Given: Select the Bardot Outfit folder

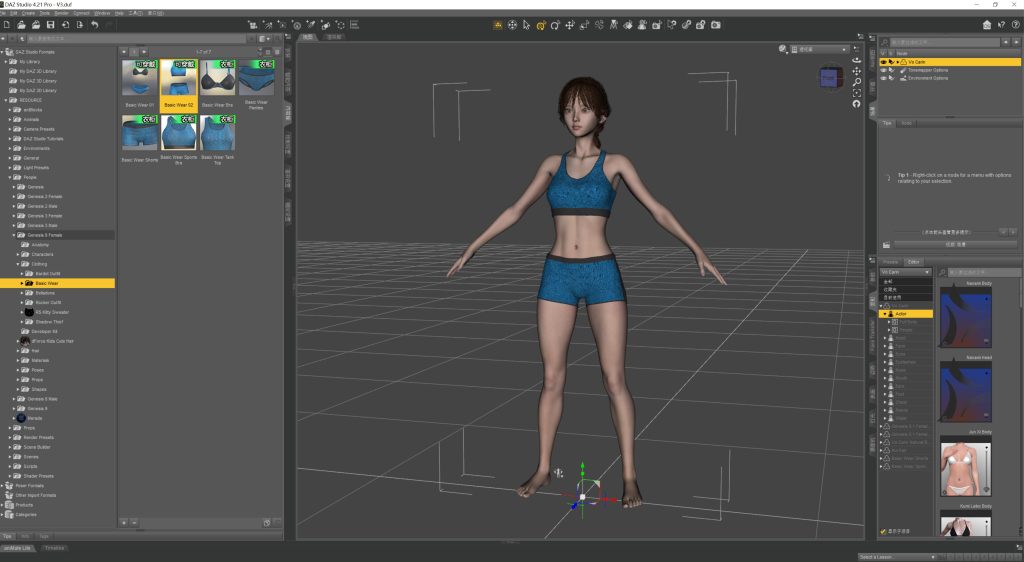Looking at the screenshot, I should (x=48, y=273).
